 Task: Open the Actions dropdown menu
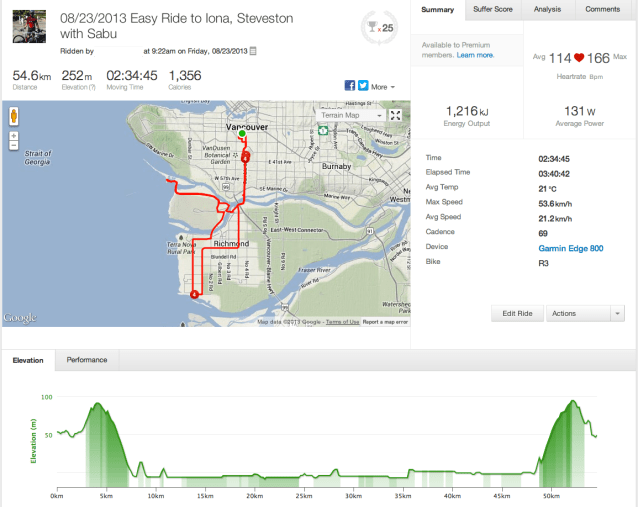[x=587, y=313]
